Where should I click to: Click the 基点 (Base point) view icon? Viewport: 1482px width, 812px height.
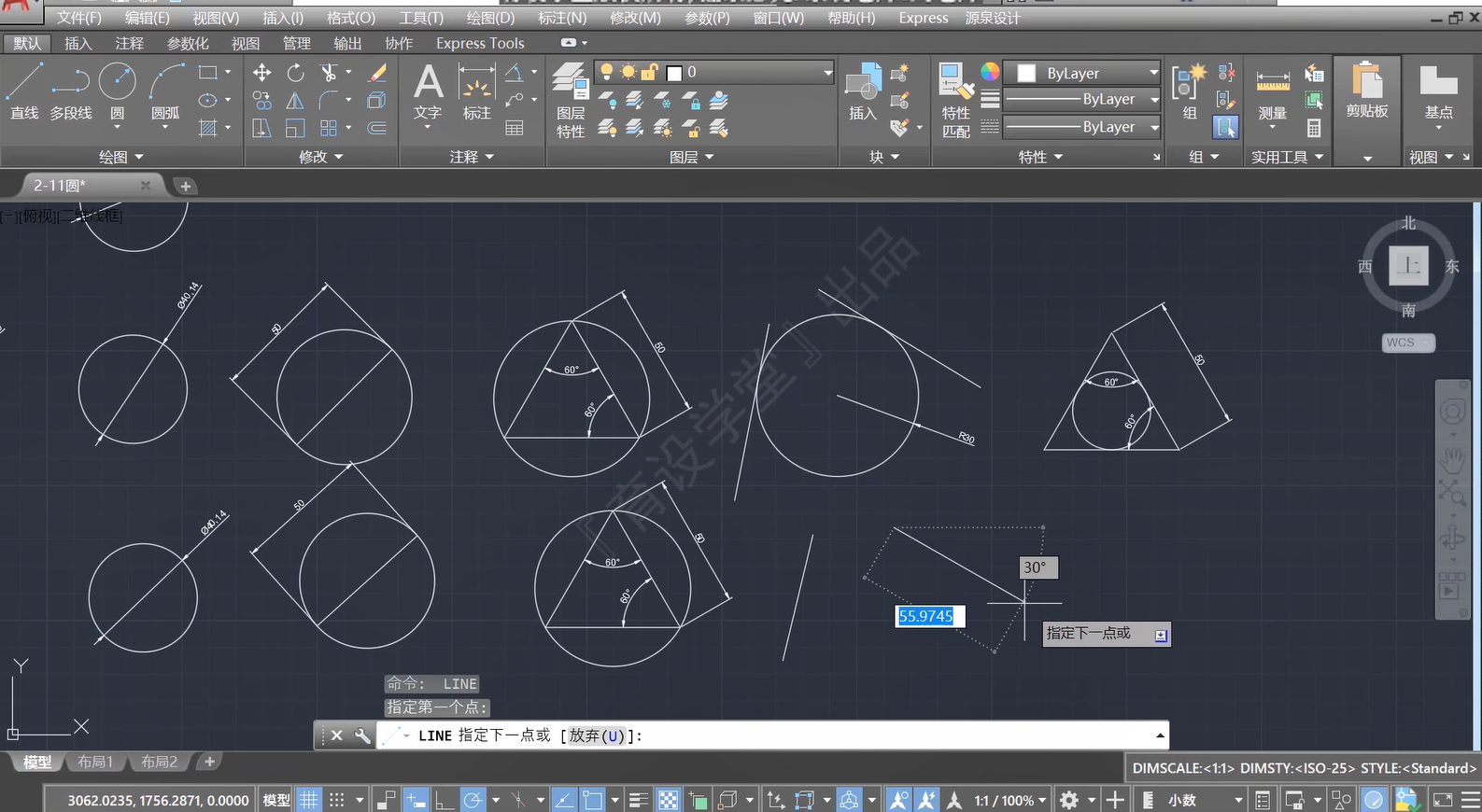(1439, 91)
